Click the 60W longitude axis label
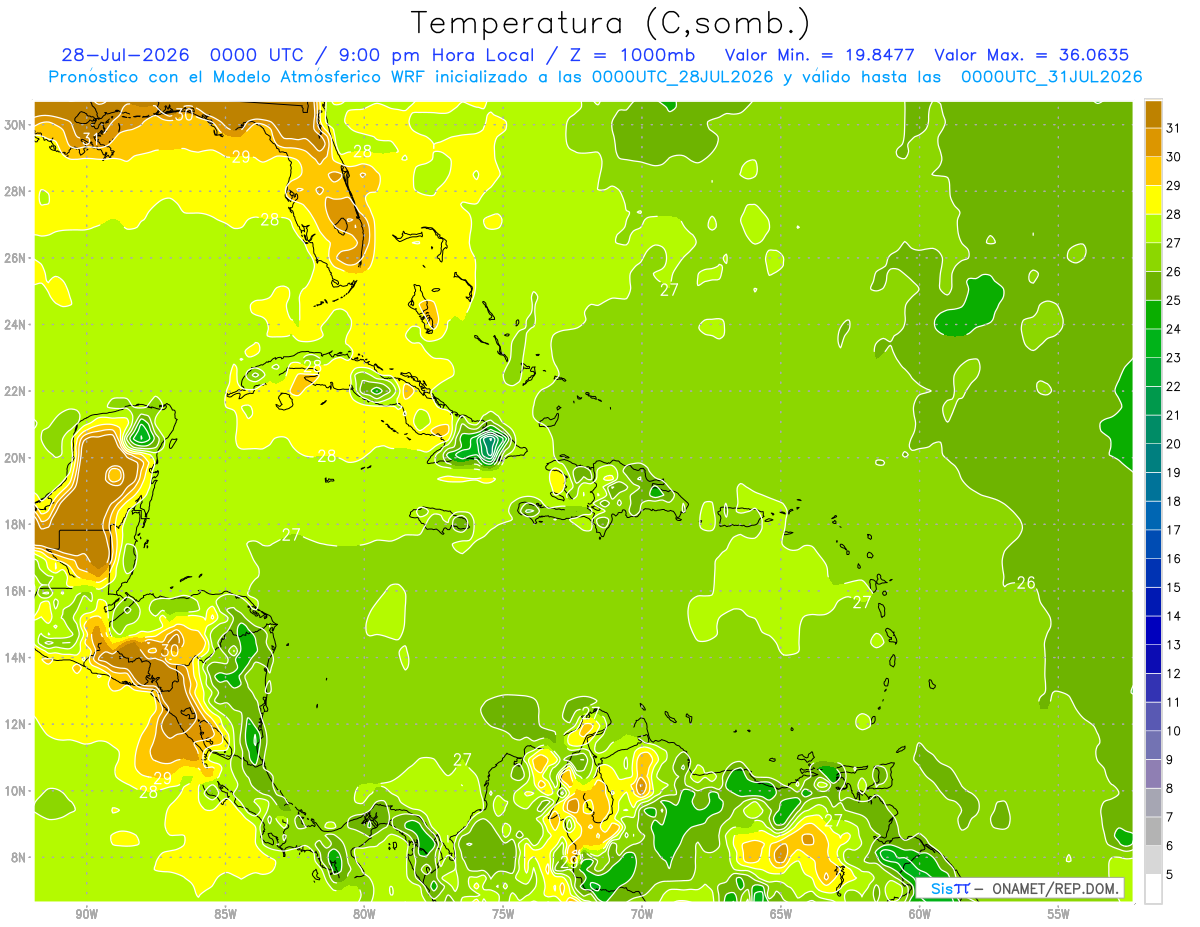1200x927 pixels. tap(920, 913)
